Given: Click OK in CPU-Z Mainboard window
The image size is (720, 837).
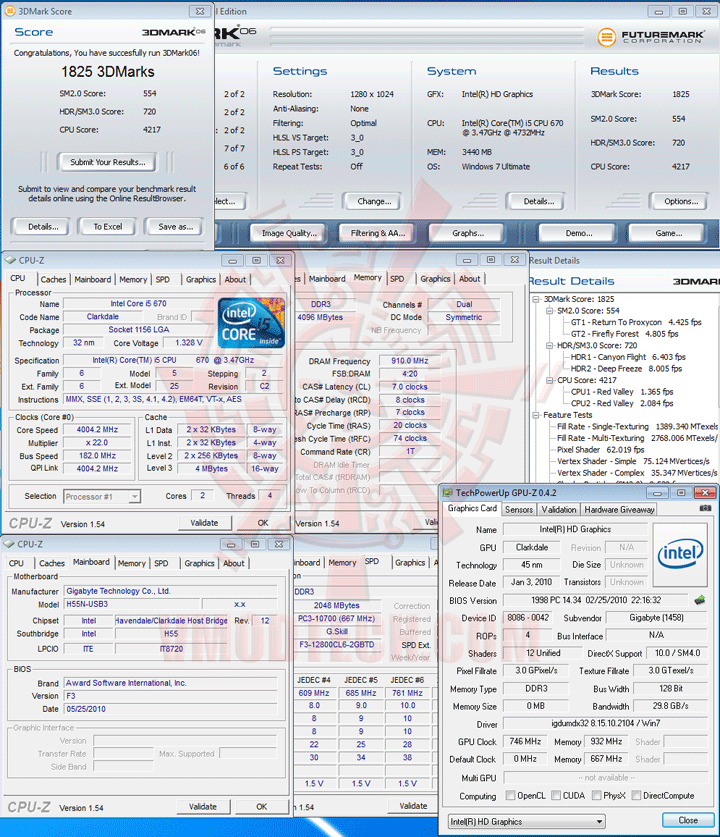Looking at the screenshot, I should [262, 807].
